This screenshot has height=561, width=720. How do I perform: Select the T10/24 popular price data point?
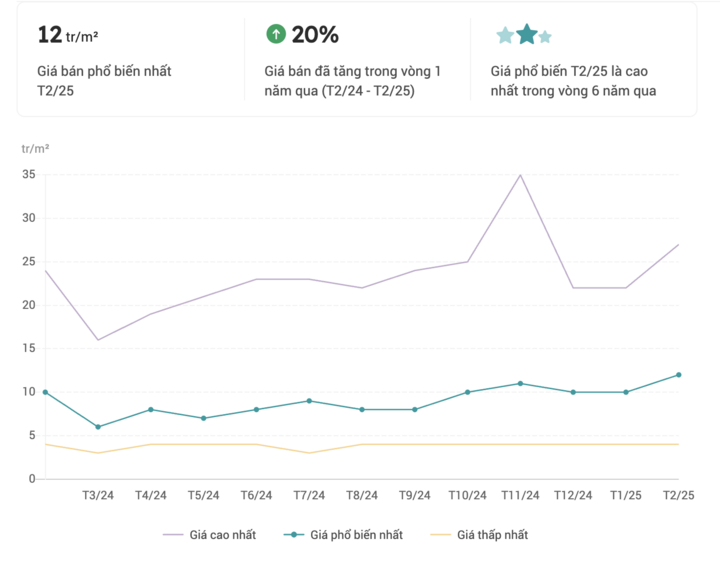[467, 392]
